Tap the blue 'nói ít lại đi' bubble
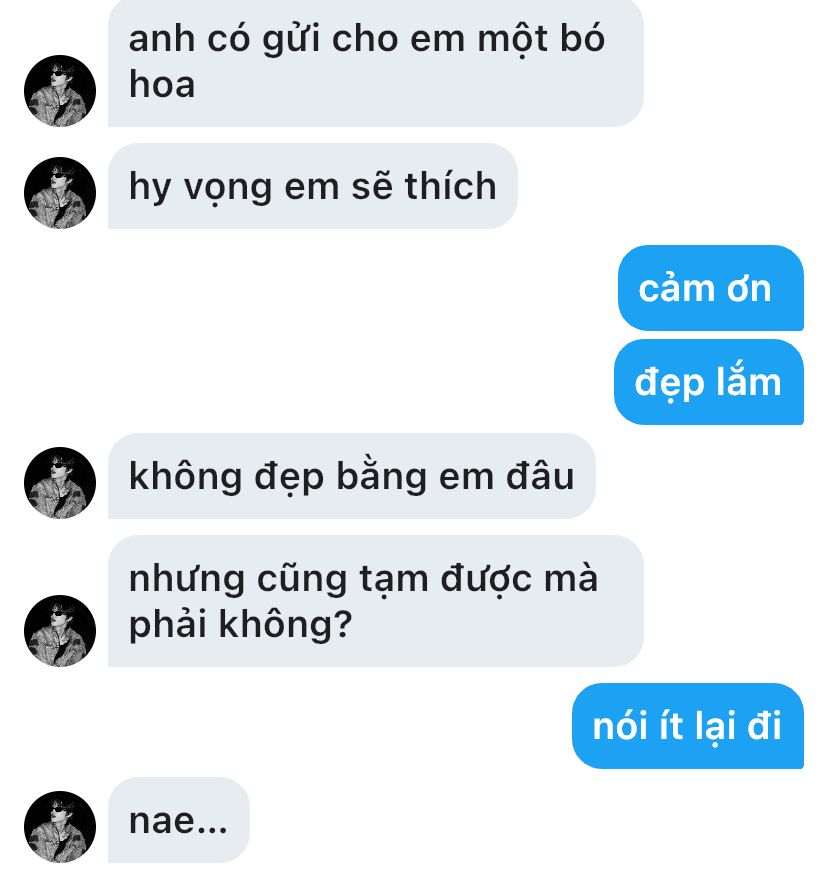828x874 pixels. coord(688,726)
